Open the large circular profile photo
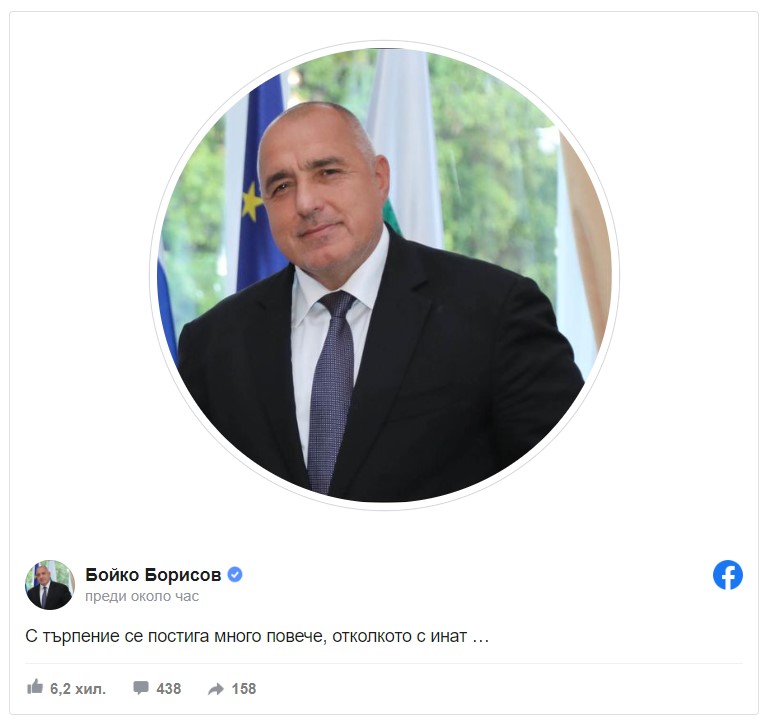777x719 pixels. pyautogui.click(x=385, y=275)
